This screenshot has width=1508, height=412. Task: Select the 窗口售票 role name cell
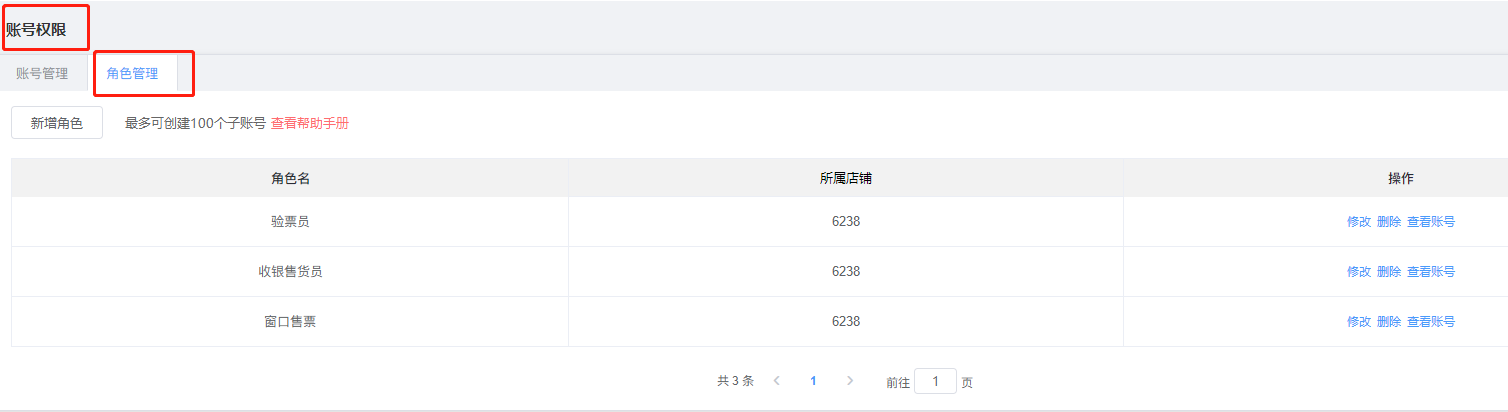click(290, 322)
